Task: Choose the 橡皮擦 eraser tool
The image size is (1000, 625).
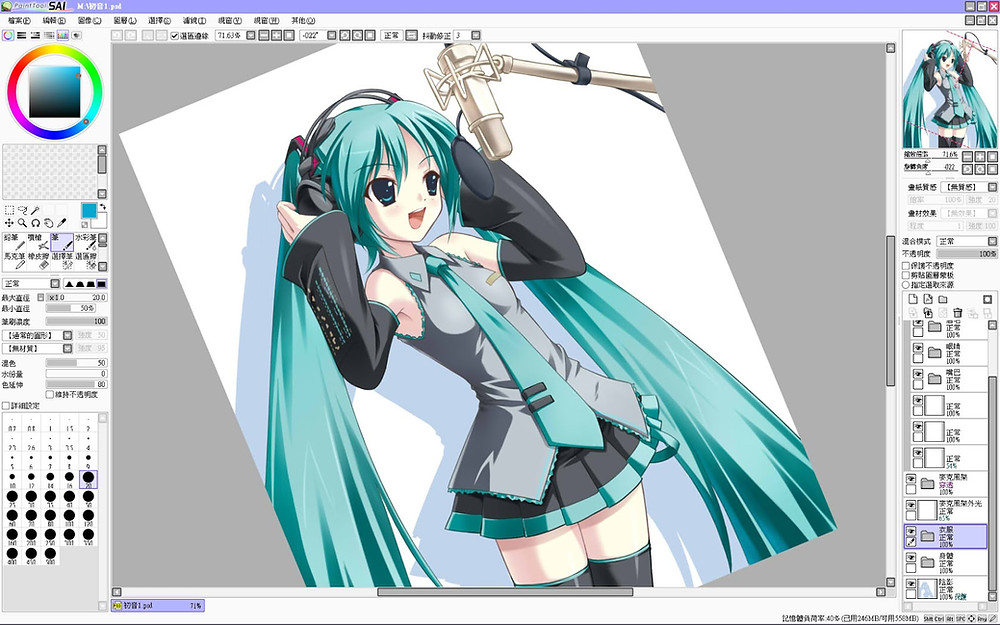Action: 38,260
